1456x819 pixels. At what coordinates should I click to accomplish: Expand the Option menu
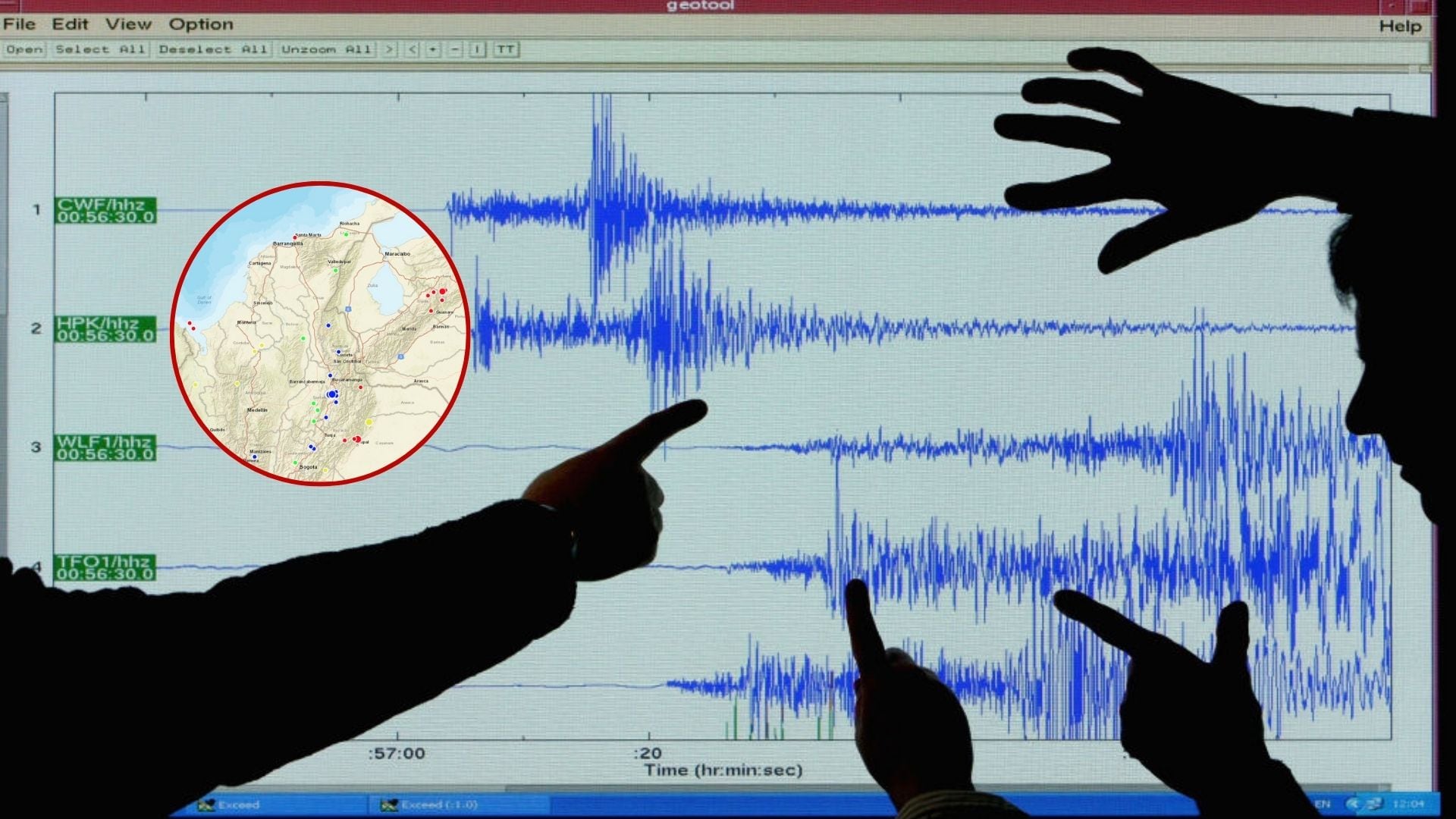click(201, 24)
